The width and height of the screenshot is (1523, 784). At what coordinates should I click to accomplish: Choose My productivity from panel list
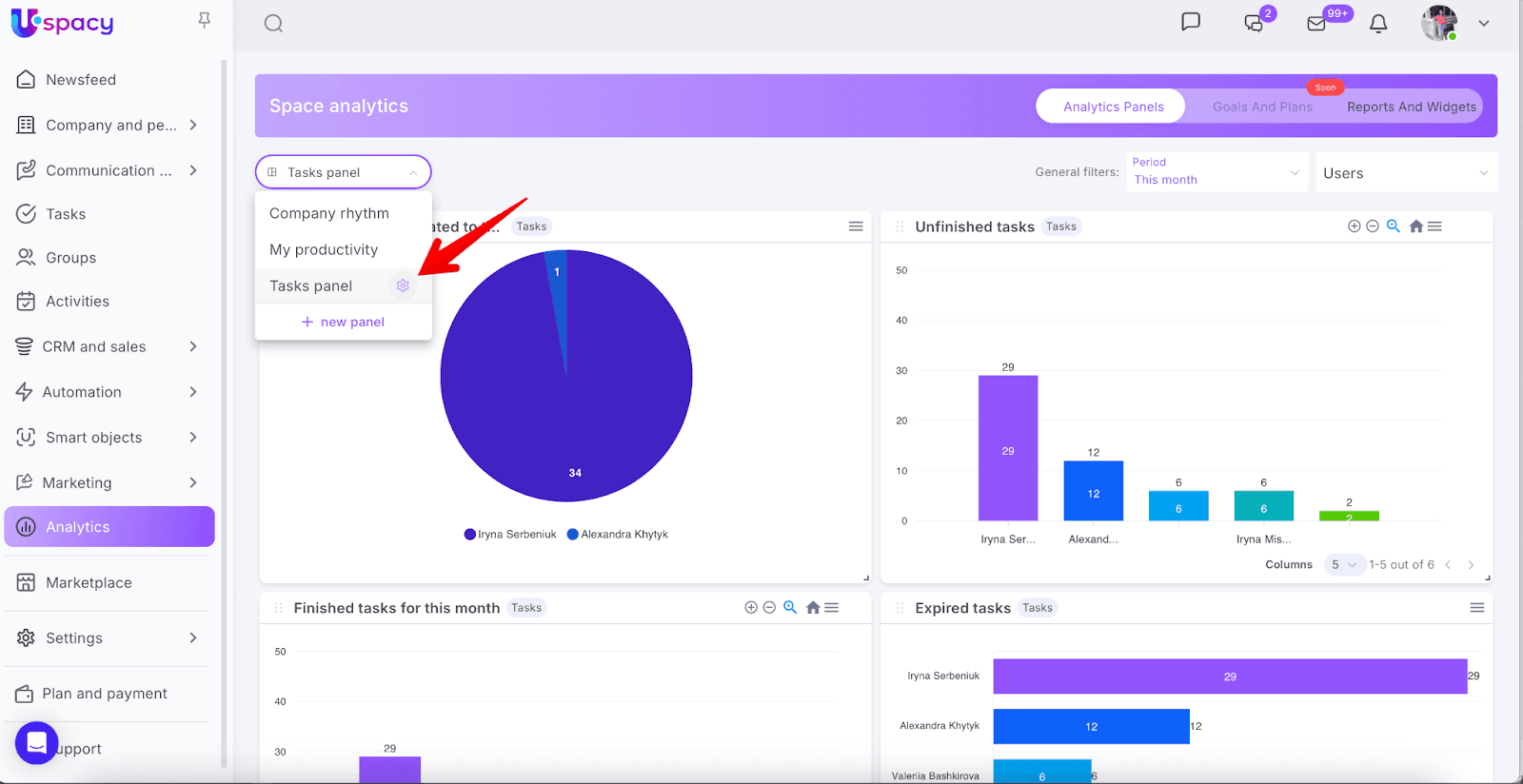coord(324,249)
